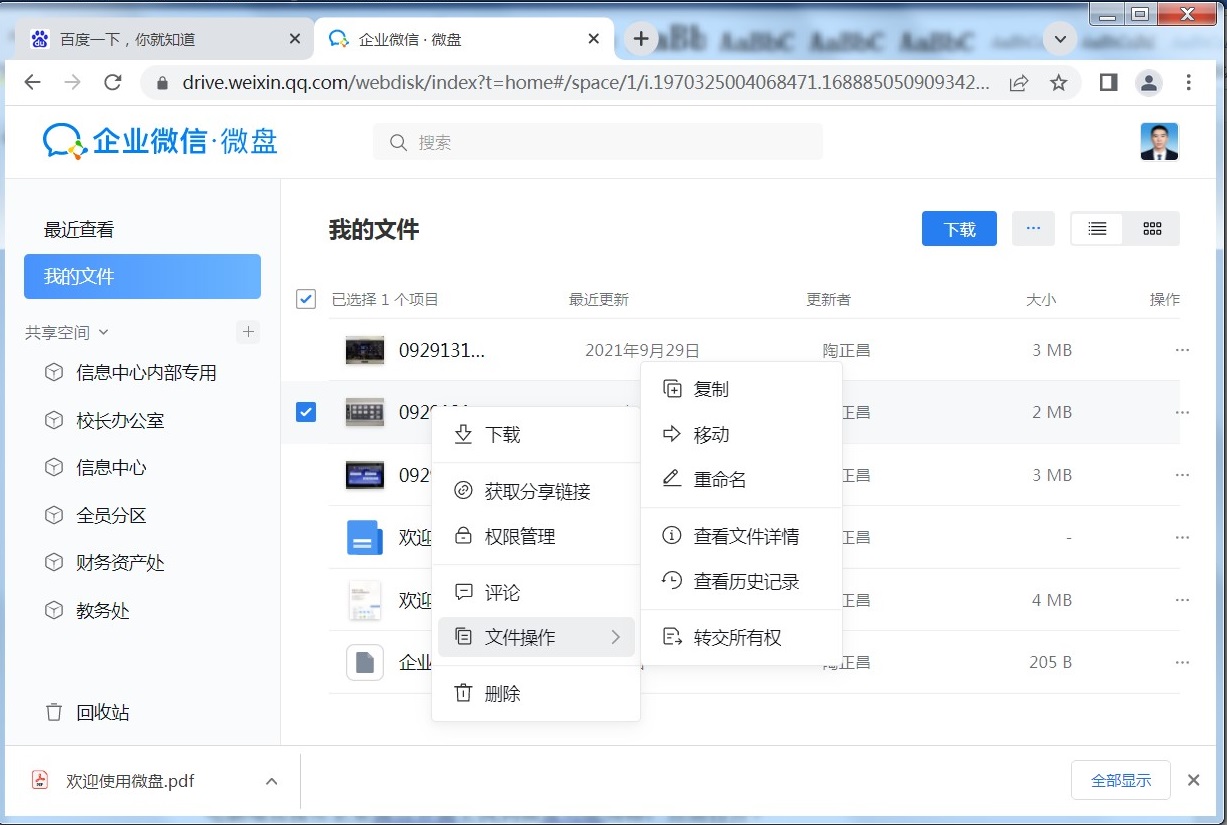The image size is (1227, 825).
Task: Choose 重命名 from the submenu
Action: (x=719, y=480)
